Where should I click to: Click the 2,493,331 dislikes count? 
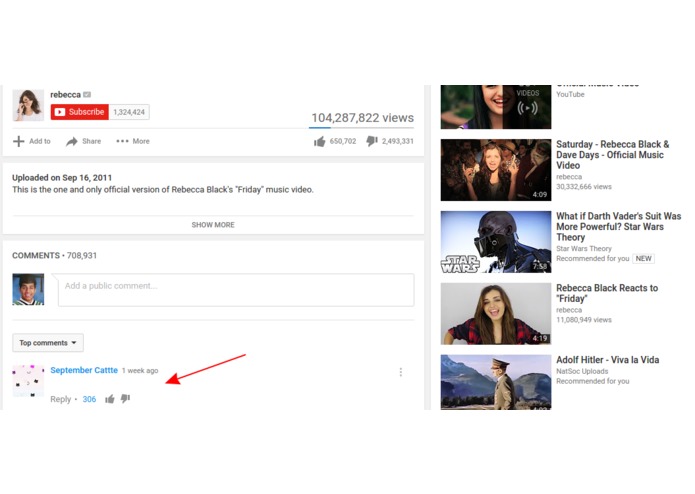coord(398,141)
